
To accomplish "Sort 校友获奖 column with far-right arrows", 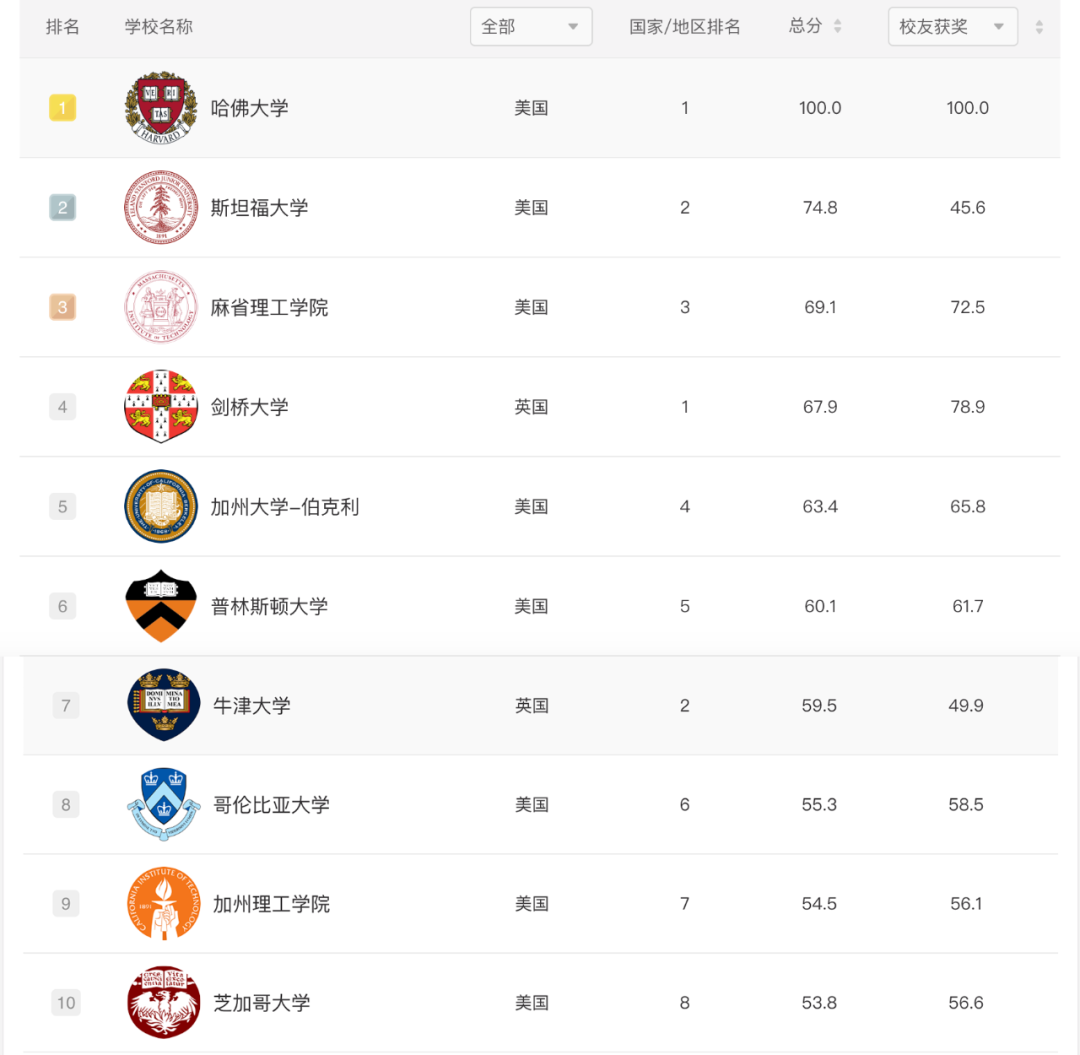I will (1039, 27).
